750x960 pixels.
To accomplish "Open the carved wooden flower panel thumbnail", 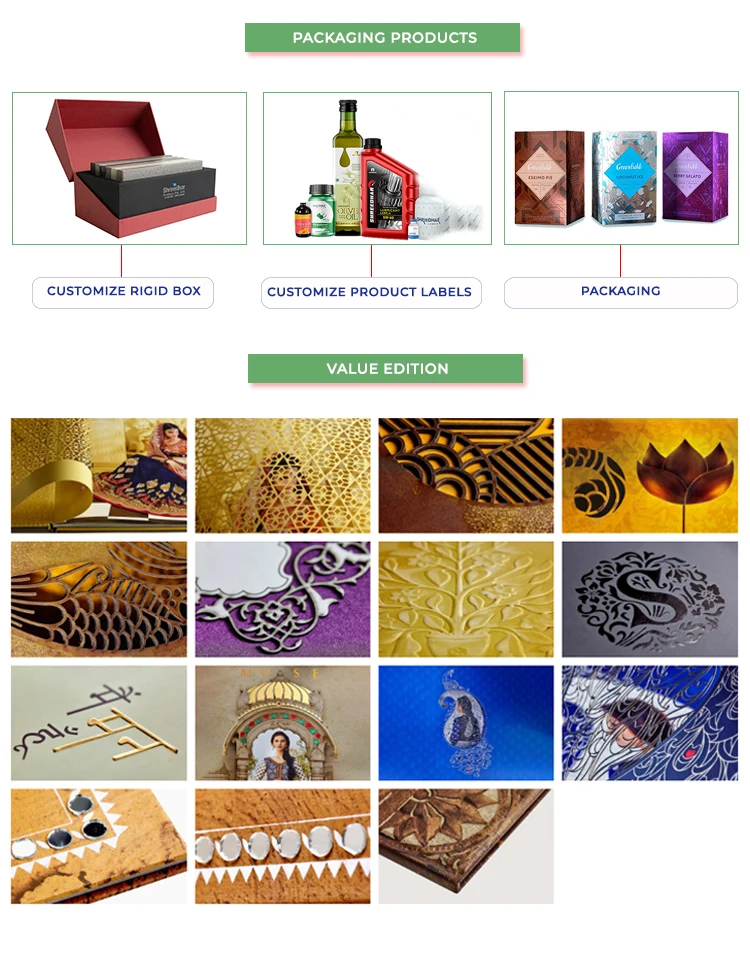I will coord(466,846).
